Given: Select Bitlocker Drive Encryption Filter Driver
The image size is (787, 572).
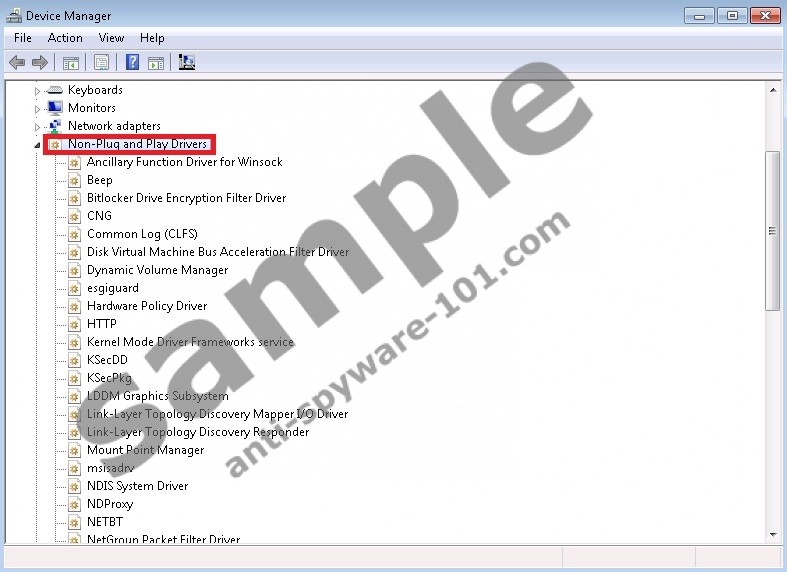Looking at the screenshot, I should 186,198.
